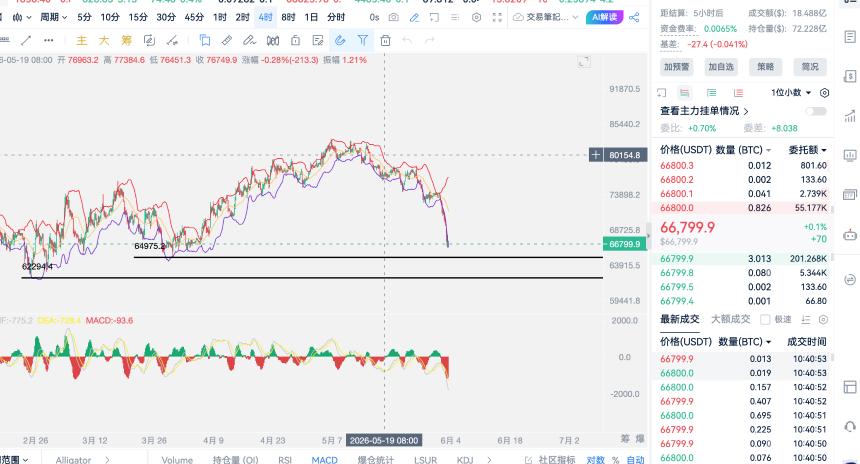Select sell-only red order book view
860x464 pixels.
738,93
